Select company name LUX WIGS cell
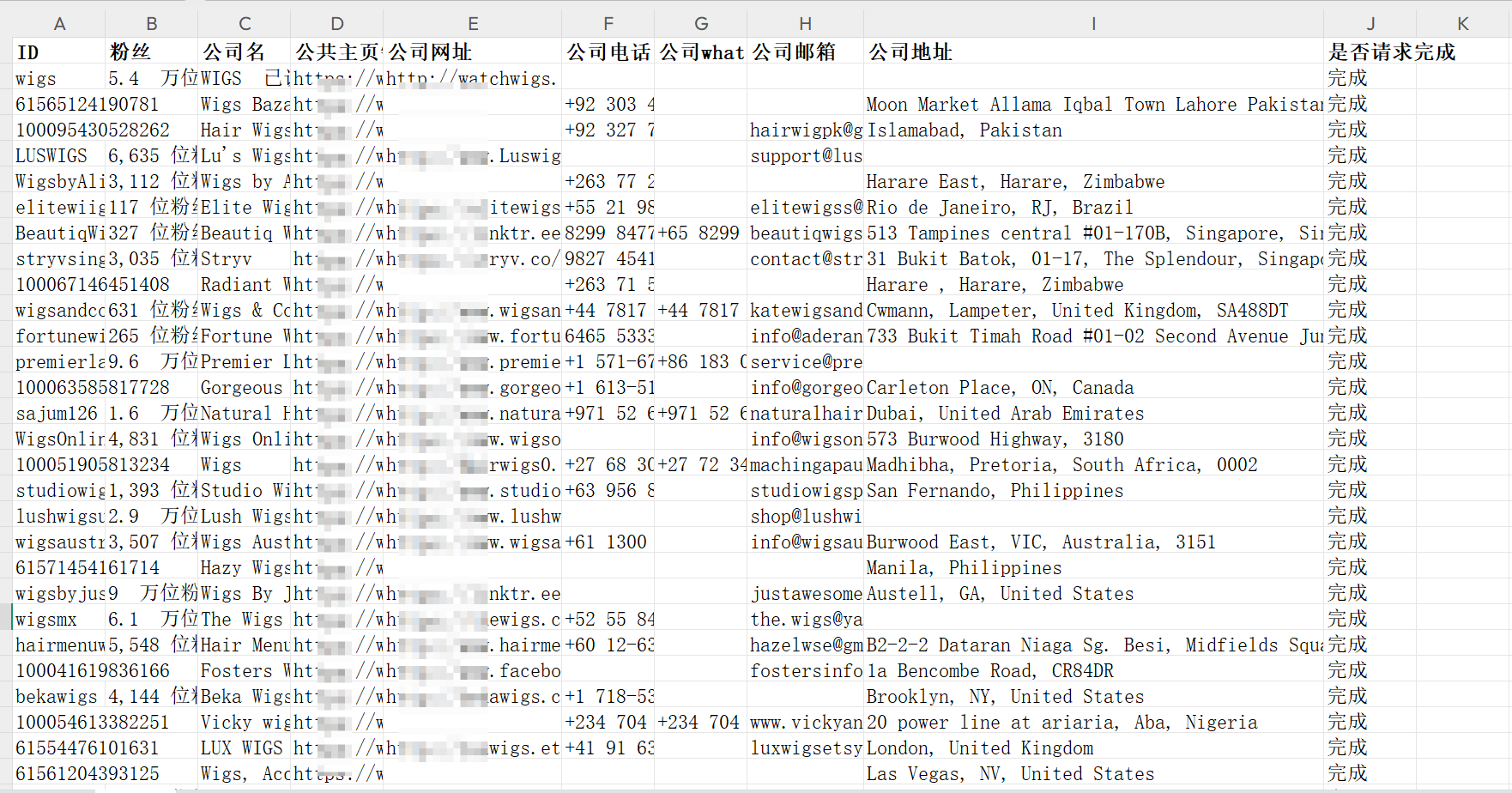 click(x=245, y=748)
